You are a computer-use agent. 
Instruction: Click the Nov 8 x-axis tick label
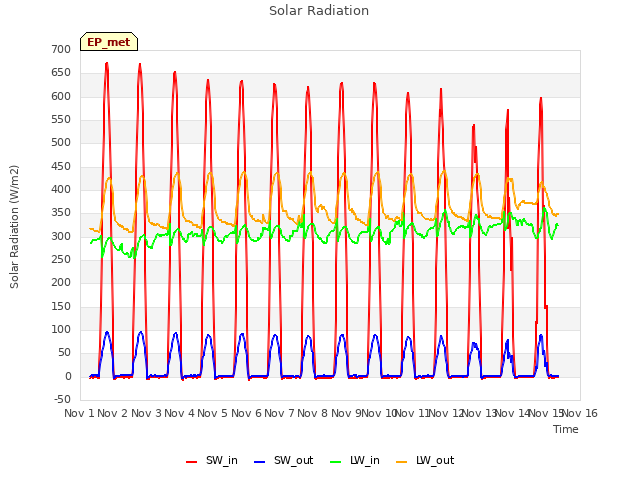(312, 413)
